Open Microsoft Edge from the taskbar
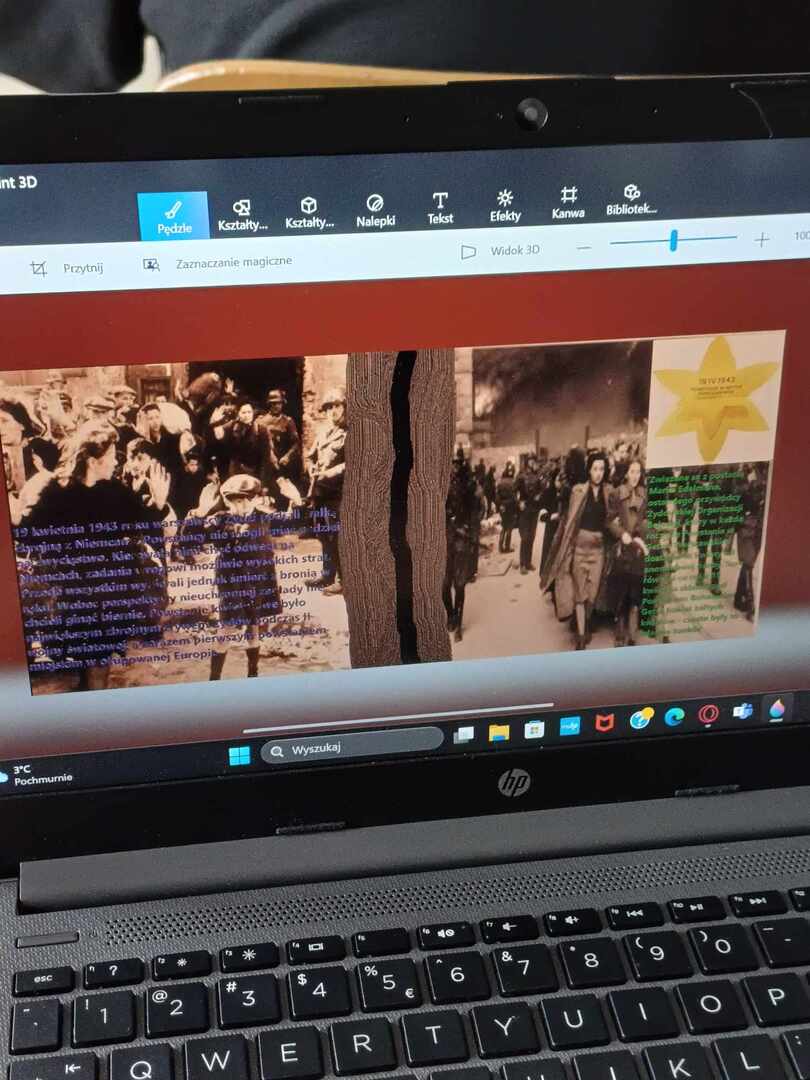810x1080 pixels. (674, 718)
